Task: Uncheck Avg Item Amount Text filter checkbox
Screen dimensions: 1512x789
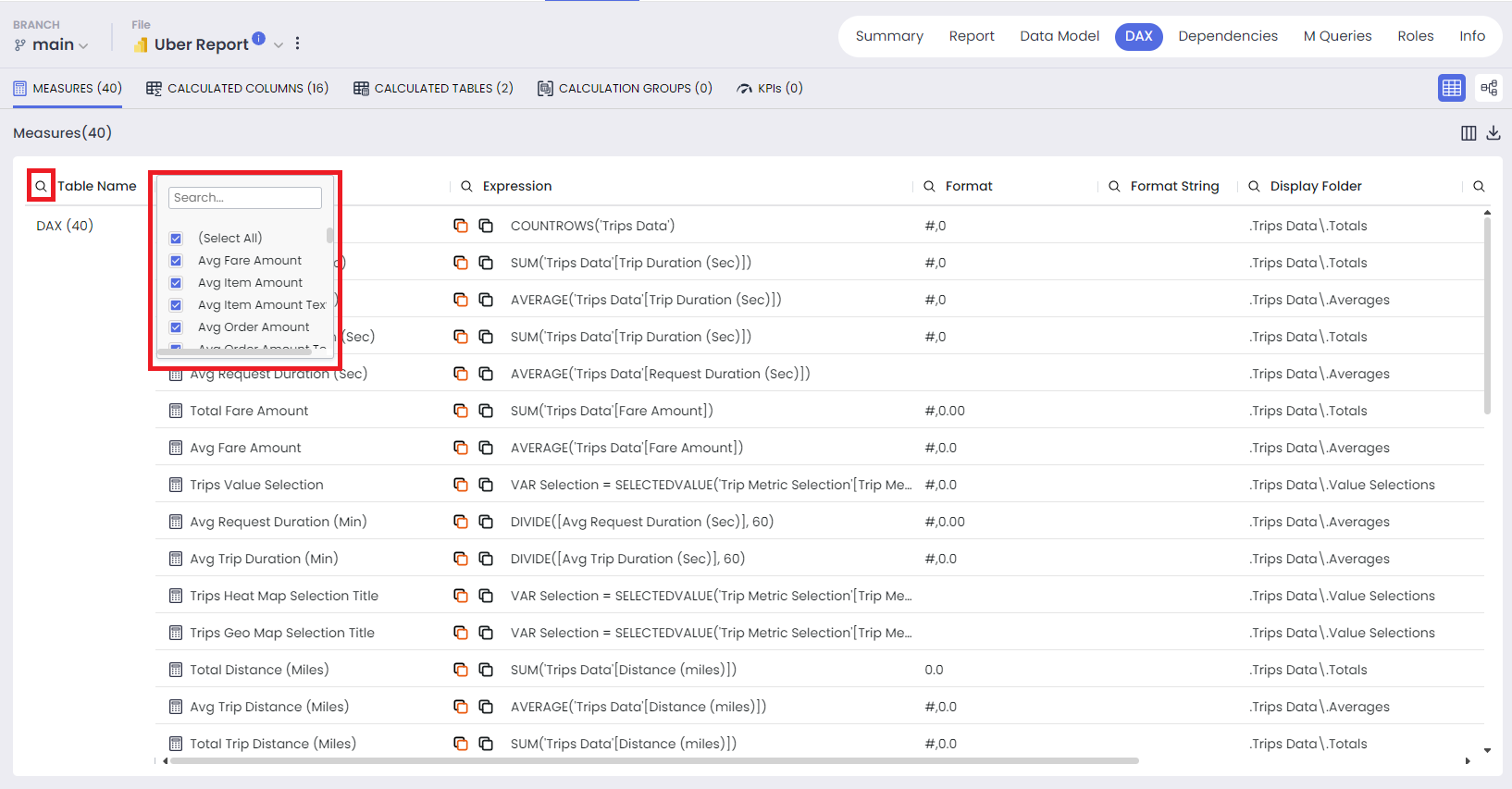Action: point(176,305)
